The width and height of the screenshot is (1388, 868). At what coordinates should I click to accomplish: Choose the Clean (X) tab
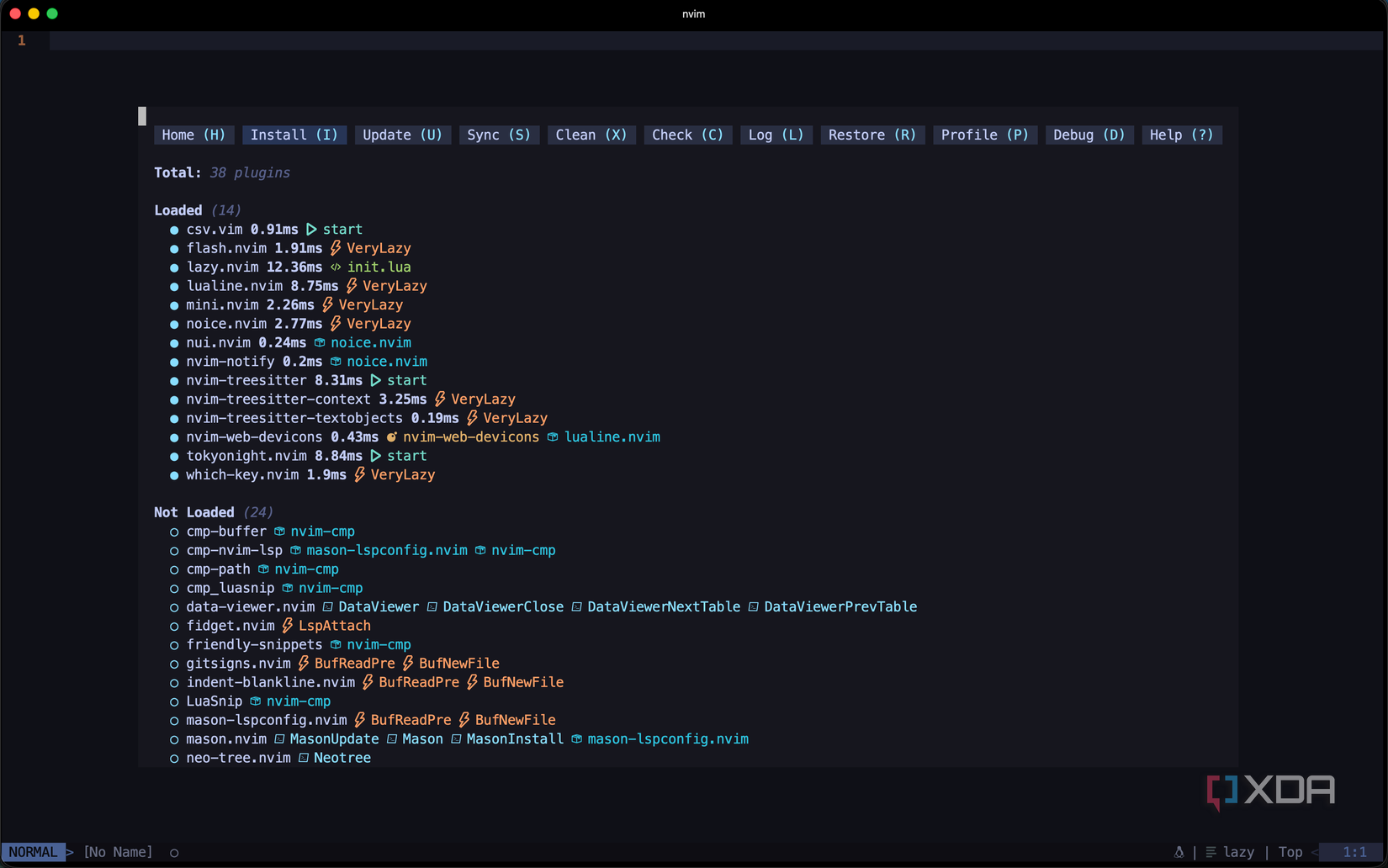tap(591, 135)
